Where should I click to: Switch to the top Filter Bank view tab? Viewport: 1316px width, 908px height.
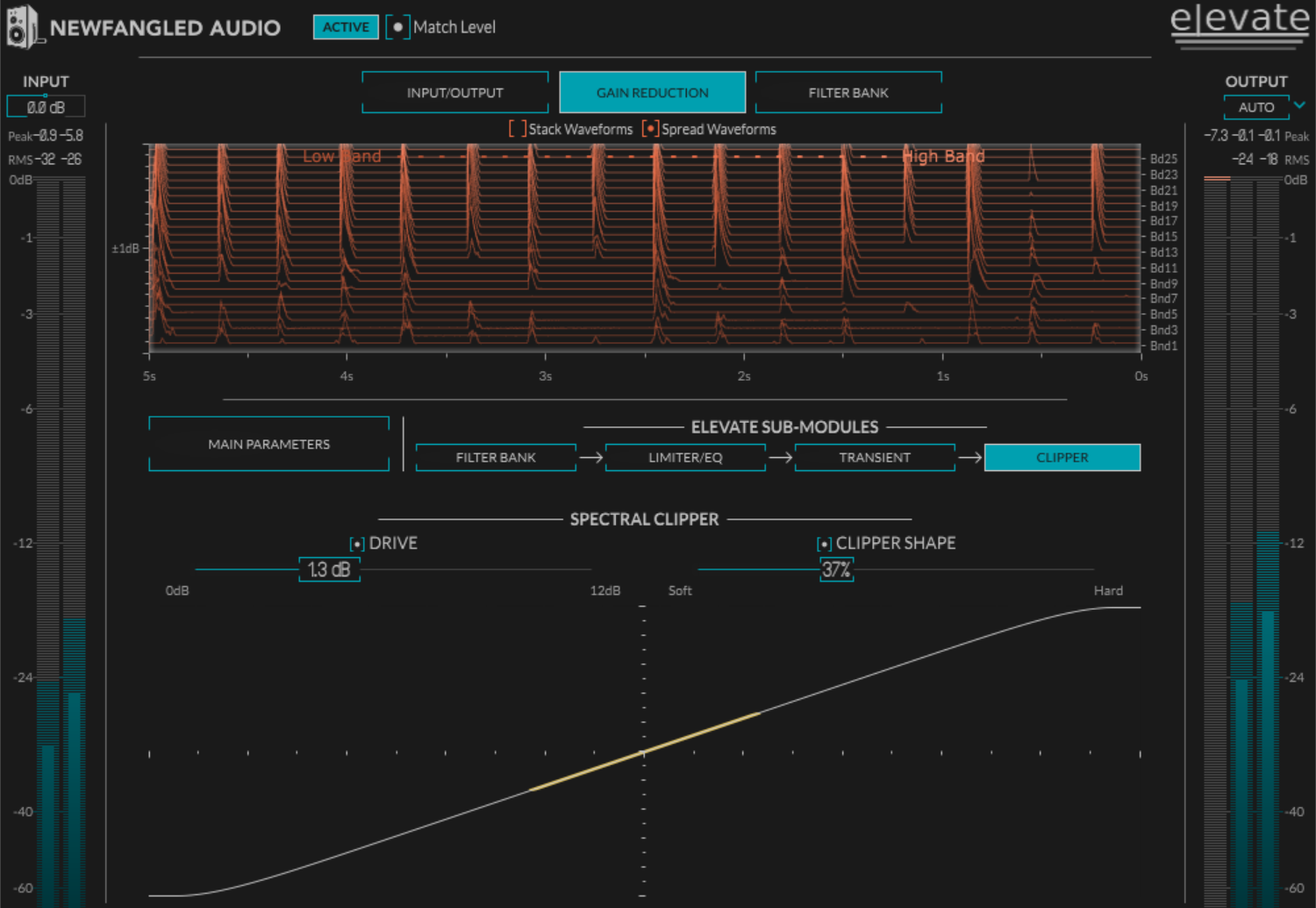tap(848, 92)
